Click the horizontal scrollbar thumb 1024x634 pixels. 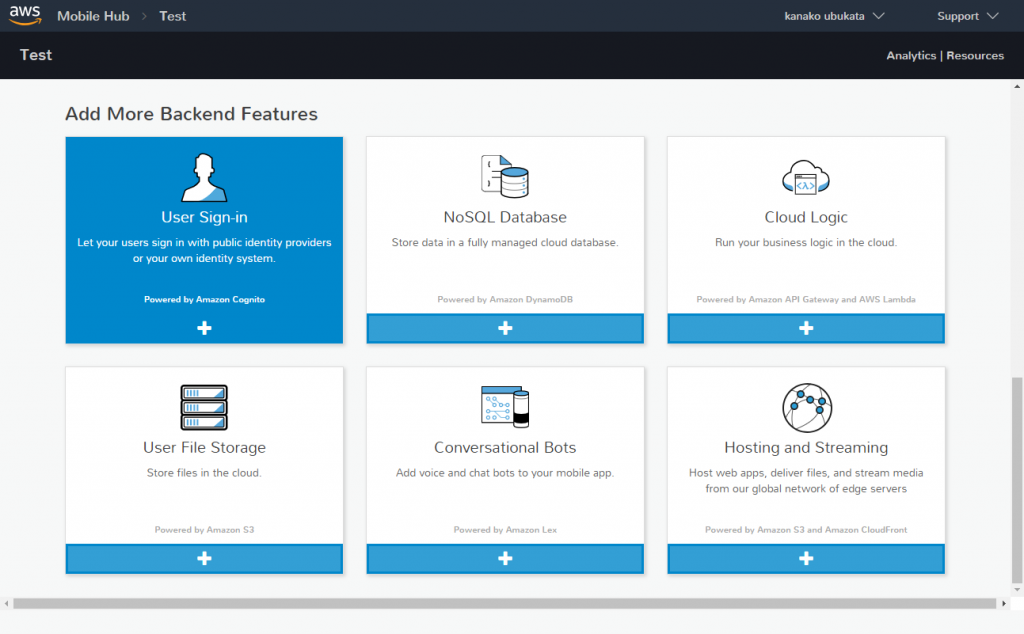[x=504, y=603]
